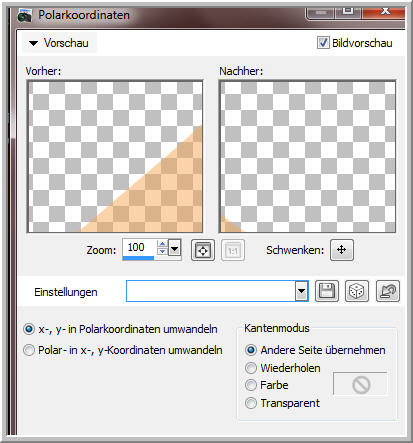Viewport: 413px width, 443px height.
Task: Click the Zoom value field showing 100
Action: pyautogui.click(x=139, y=248)
